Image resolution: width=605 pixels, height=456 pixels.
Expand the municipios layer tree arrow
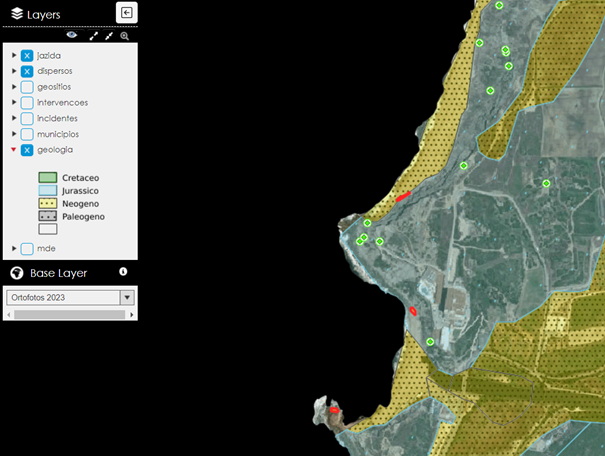pyautogui.click(x=14, y=134)
